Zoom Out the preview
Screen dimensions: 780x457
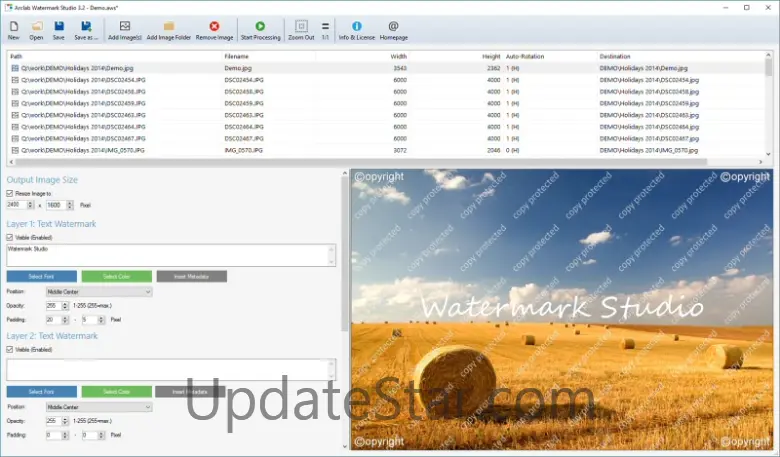point(301,30)
